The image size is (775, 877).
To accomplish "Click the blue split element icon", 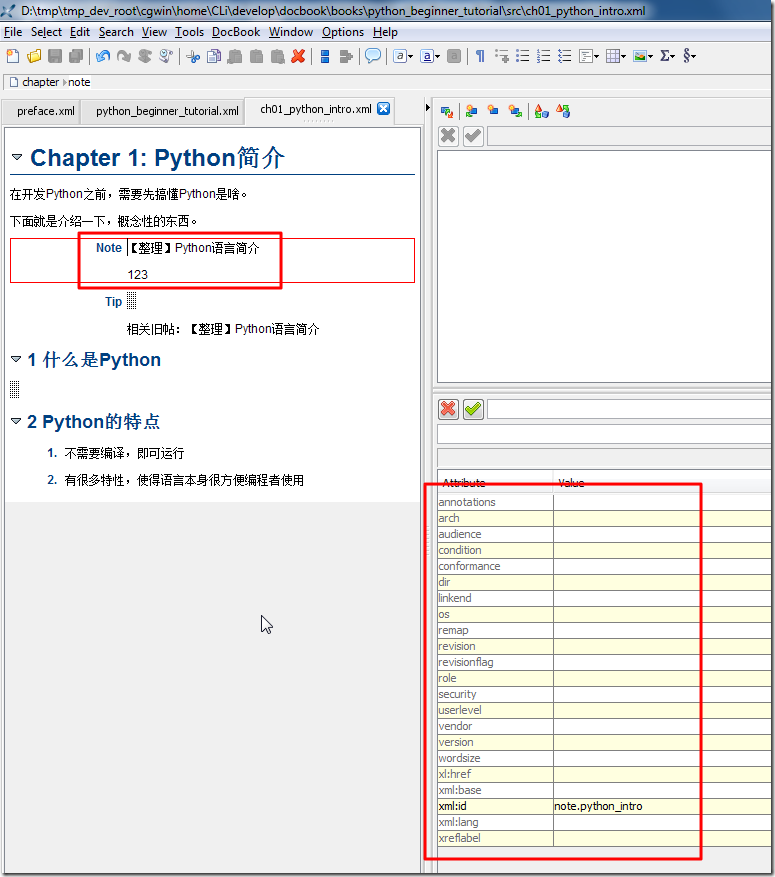I will tap(325, 56).
